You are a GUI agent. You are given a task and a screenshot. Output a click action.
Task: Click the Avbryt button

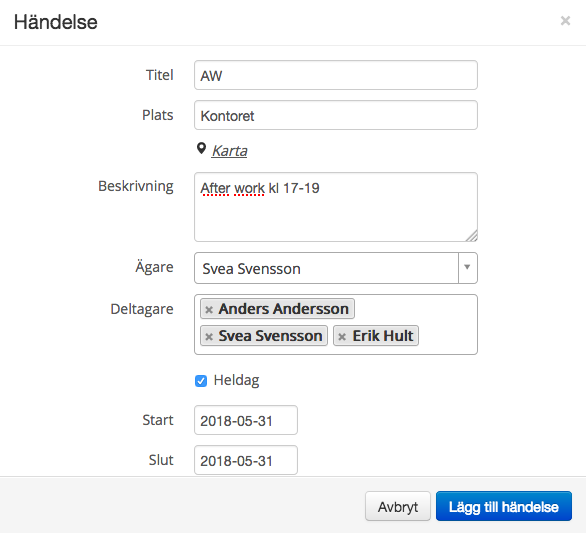(x=398, y=507)
